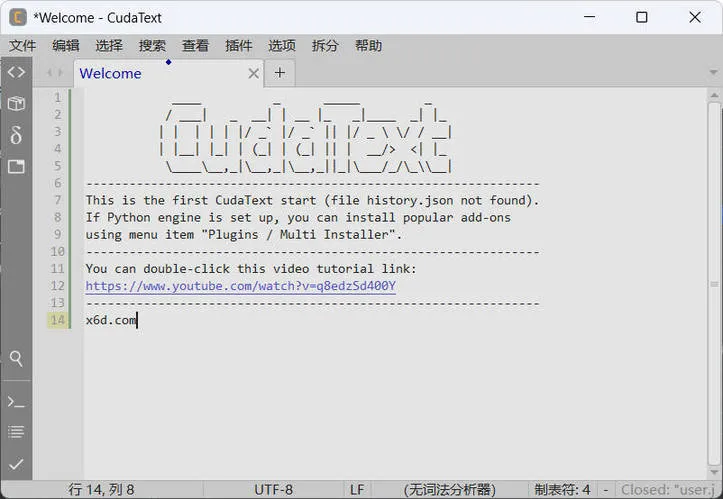723x499 pixels.
Task: Click the tab size 制表符: 4 field
Action: point(562,489)
